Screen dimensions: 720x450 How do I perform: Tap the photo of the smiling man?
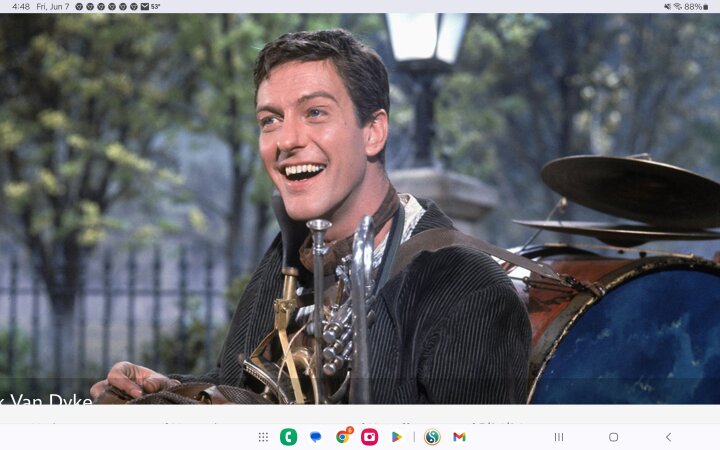click(x=360, y=208)
